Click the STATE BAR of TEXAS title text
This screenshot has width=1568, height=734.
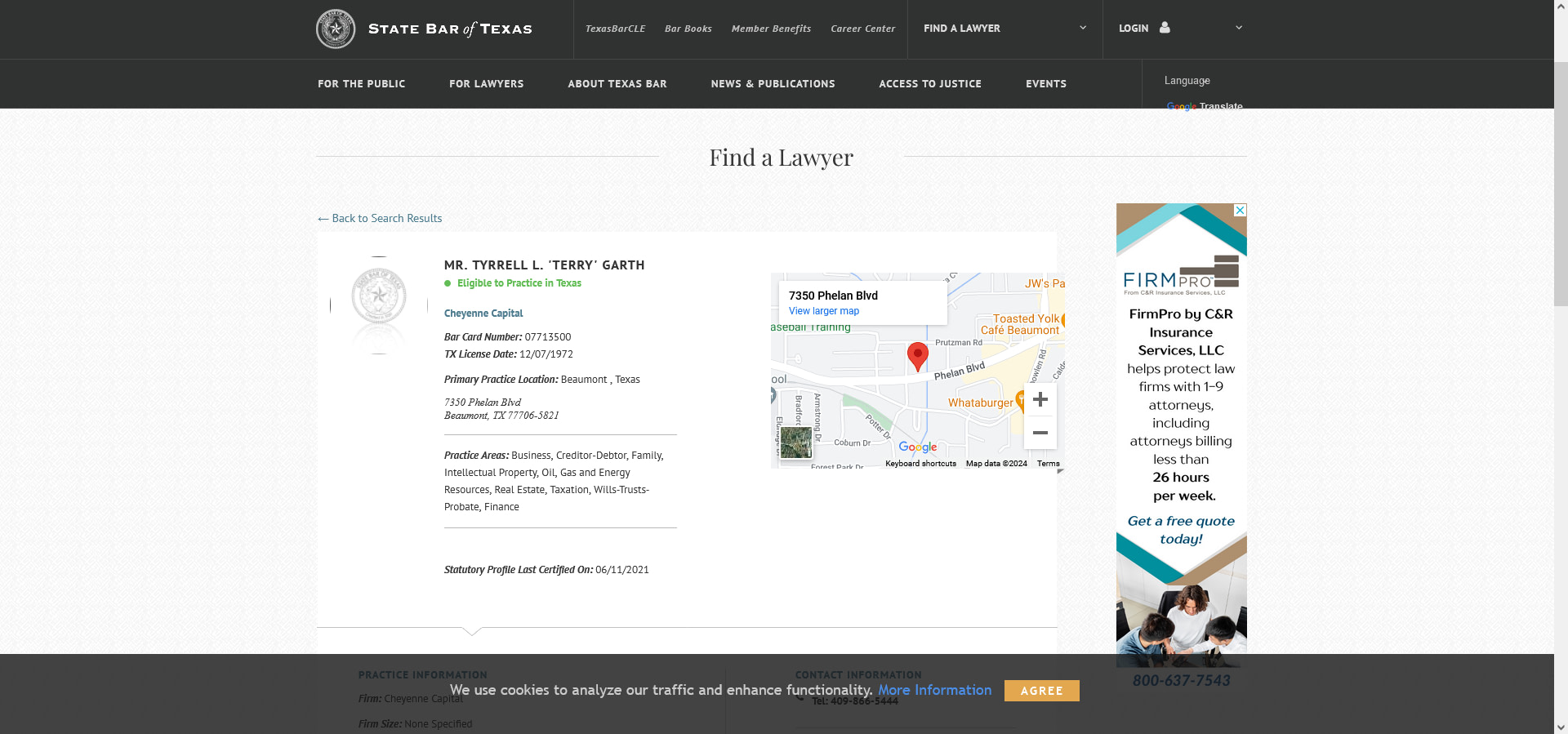[450, 29]
